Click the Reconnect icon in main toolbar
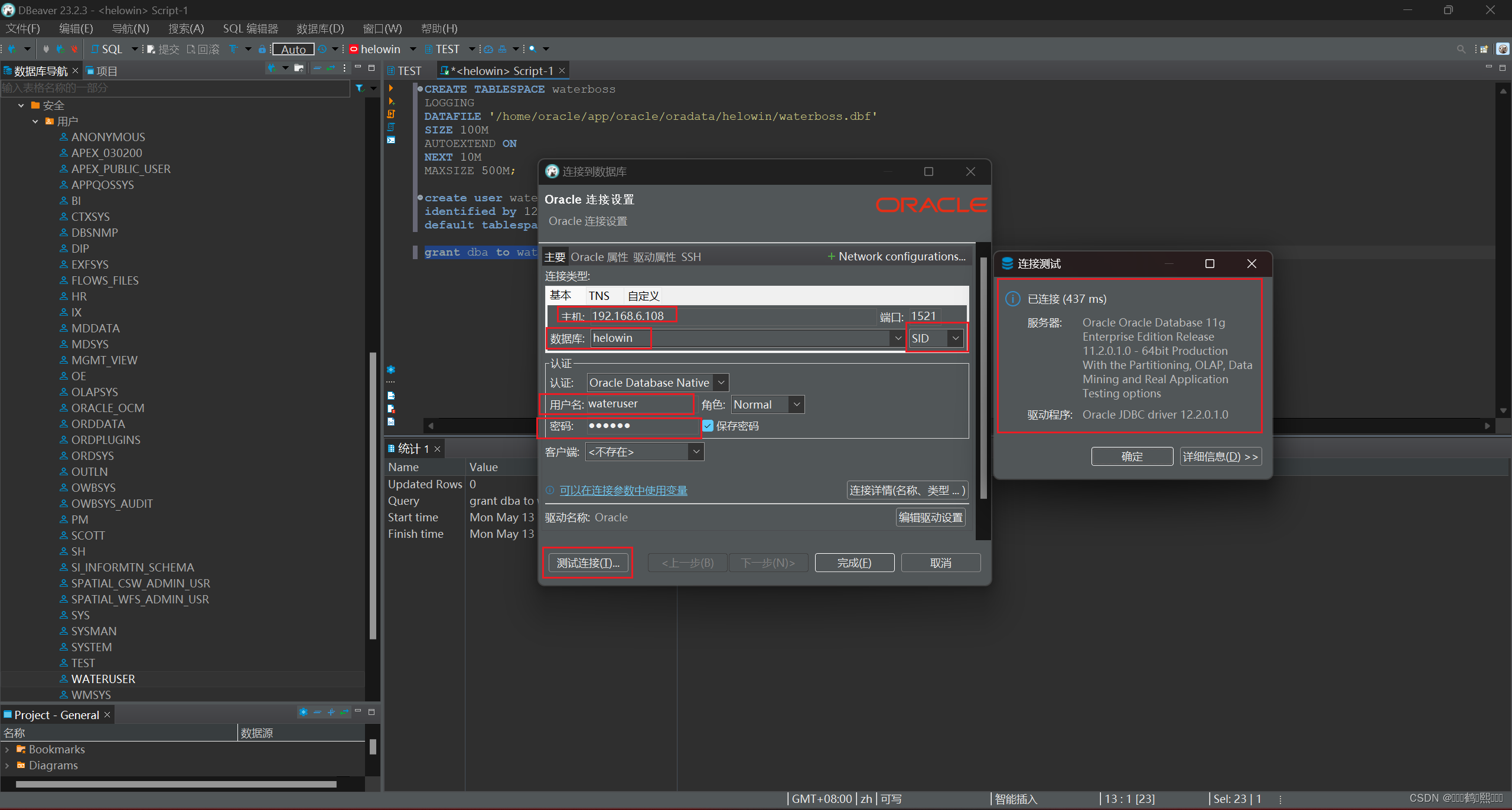The width and height of the screenshot is (1512, 810). [60, 49]
